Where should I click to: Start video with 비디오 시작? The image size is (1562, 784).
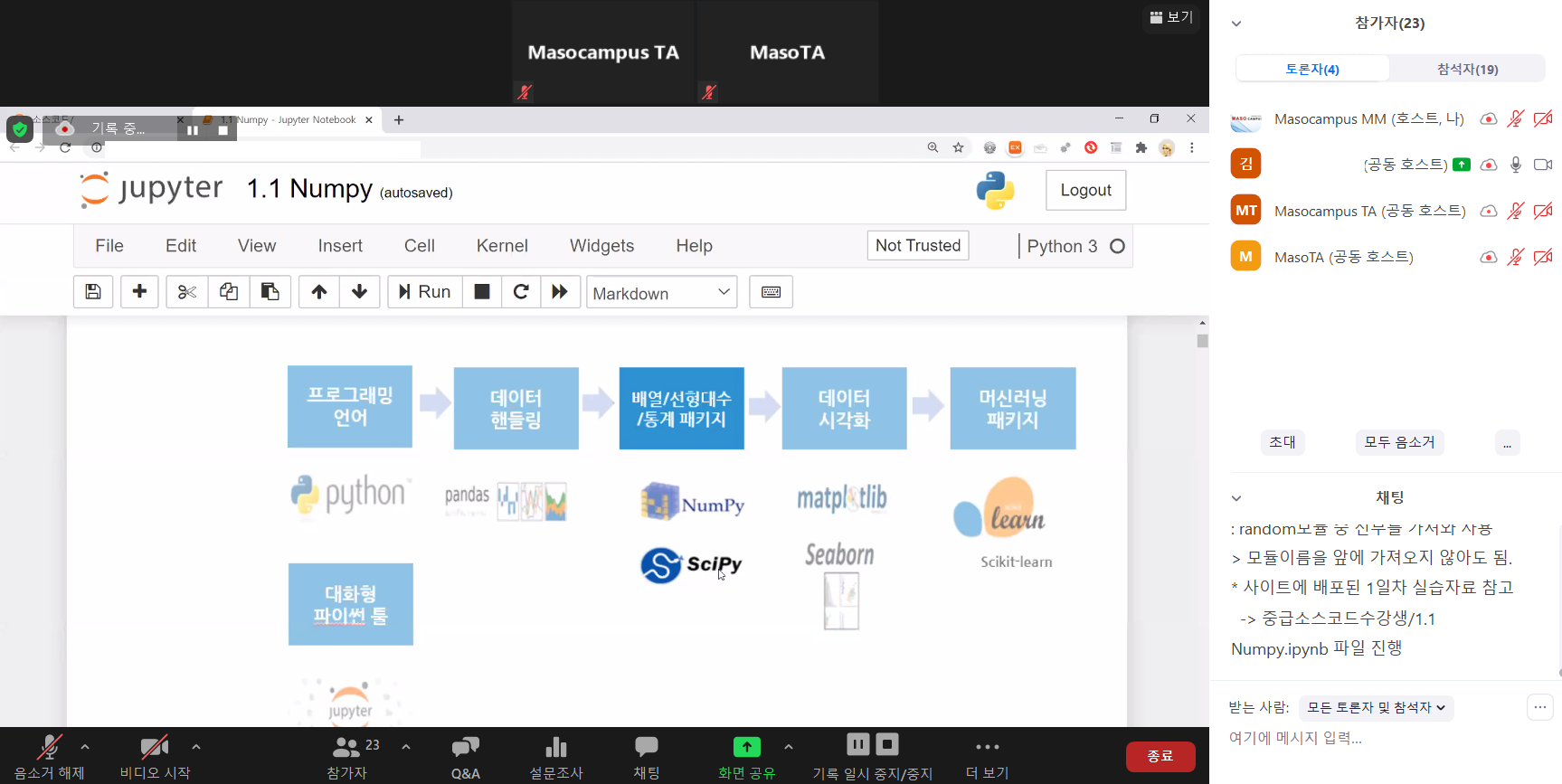(x=155, y=756)
